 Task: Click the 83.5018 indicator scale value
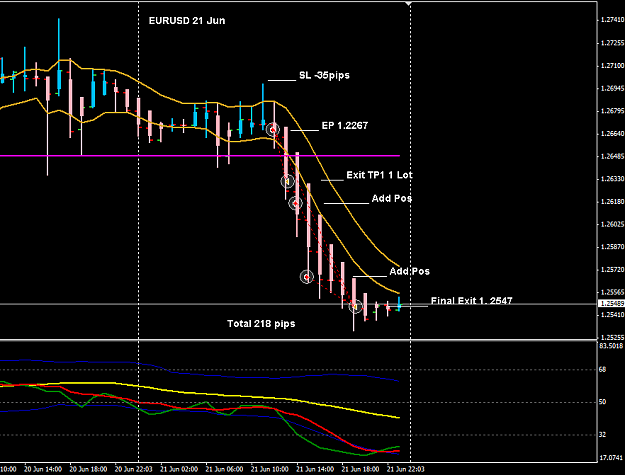pos(611,345)
